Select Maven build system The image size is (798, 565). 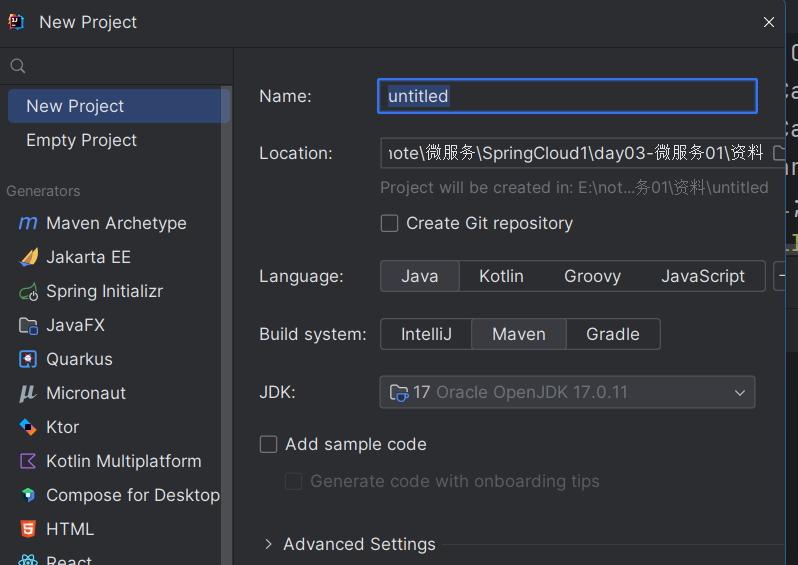click(519, 334)
